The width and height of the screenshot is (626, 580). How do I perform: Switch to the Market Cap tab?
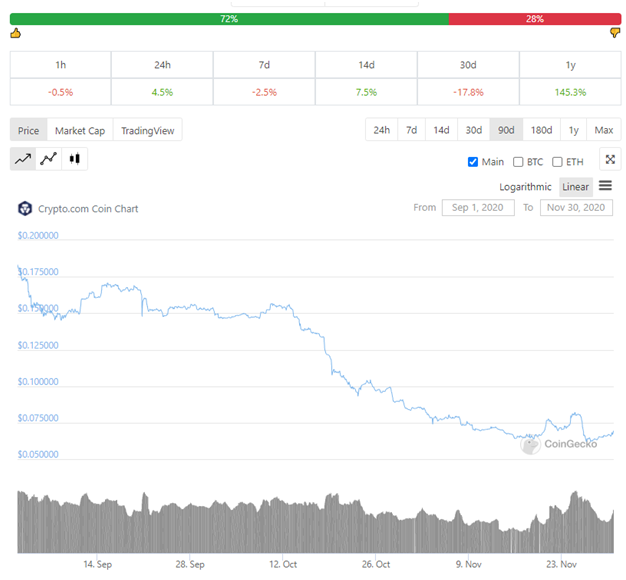80,131
